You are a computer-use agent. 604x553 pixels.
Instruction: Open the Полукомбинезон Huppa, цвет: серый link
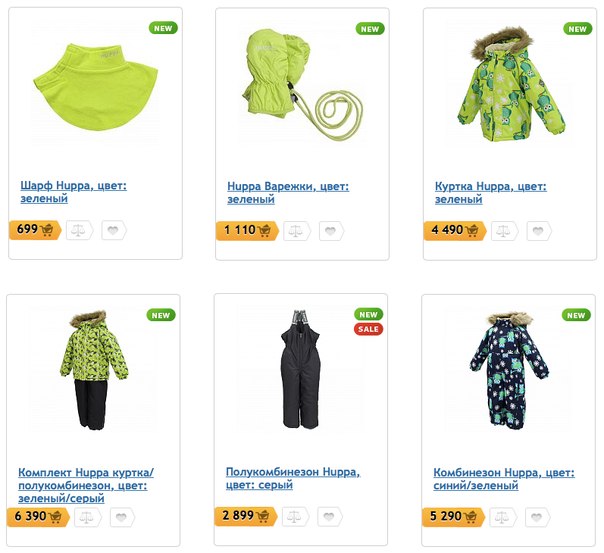point(293,478)
